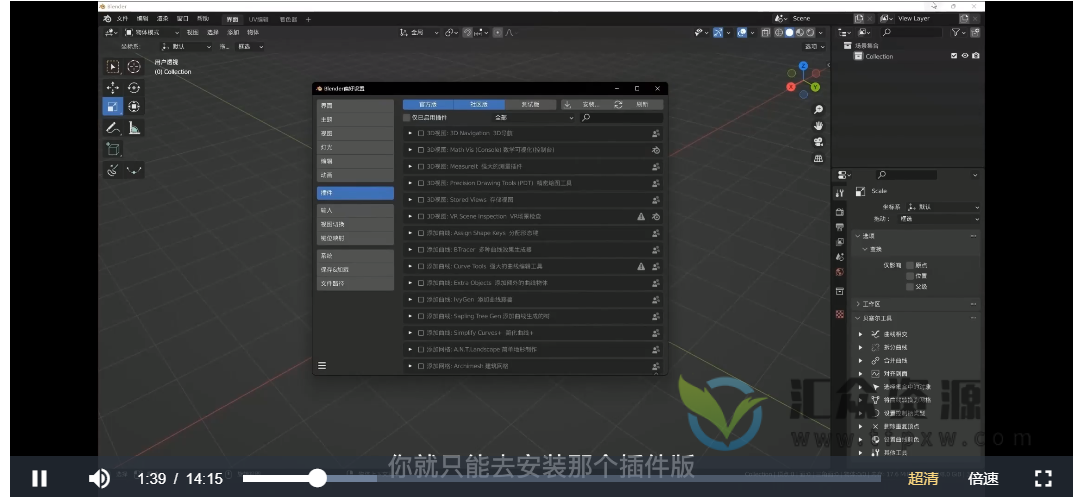Toggle the enabled-add-ons-only checkbox
Screen dimensions: 1080x497
(406, 118)
